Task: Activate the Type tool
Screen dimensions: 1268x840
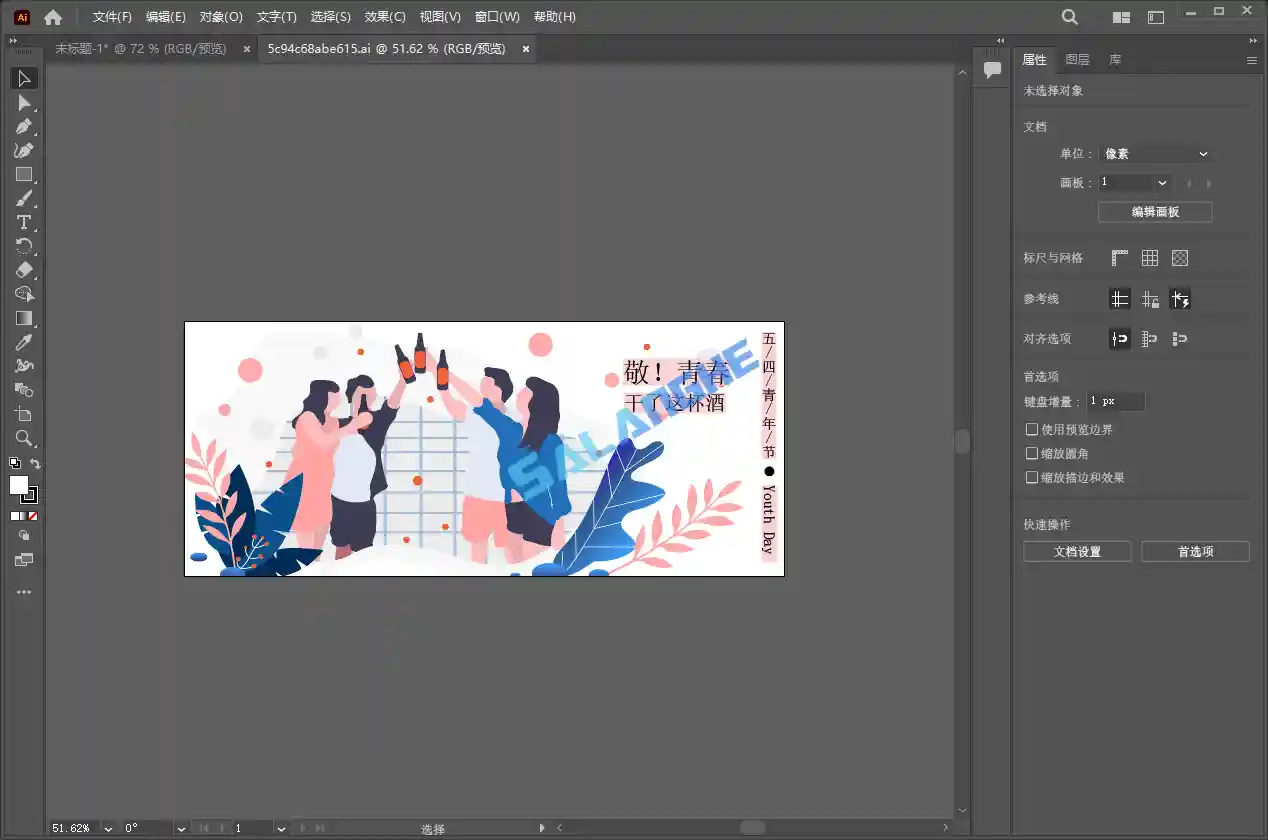Action: [x=25, y=222]
